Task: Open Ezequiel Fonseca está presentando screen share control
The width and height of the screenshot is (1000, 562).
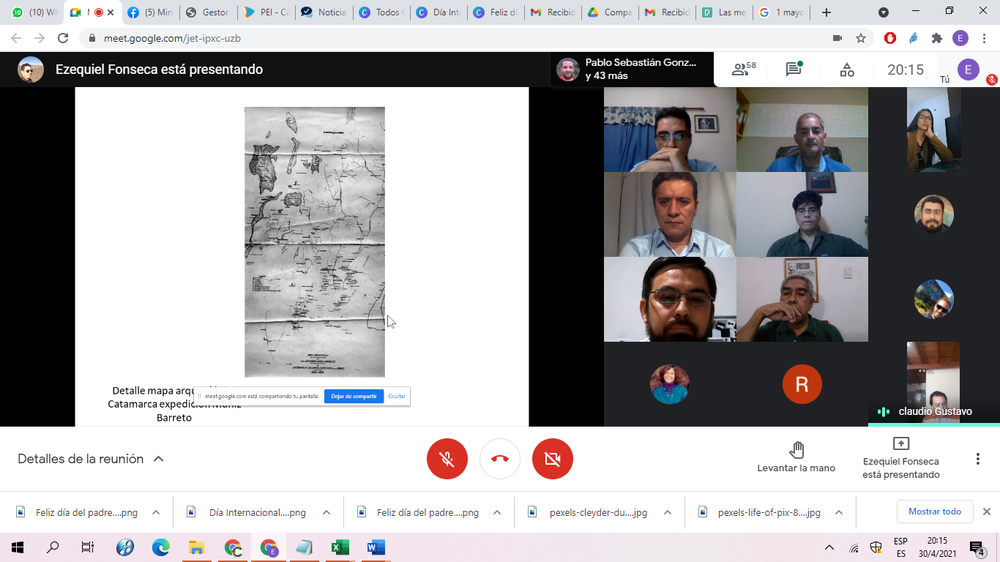Action: (x=900, y=458)
